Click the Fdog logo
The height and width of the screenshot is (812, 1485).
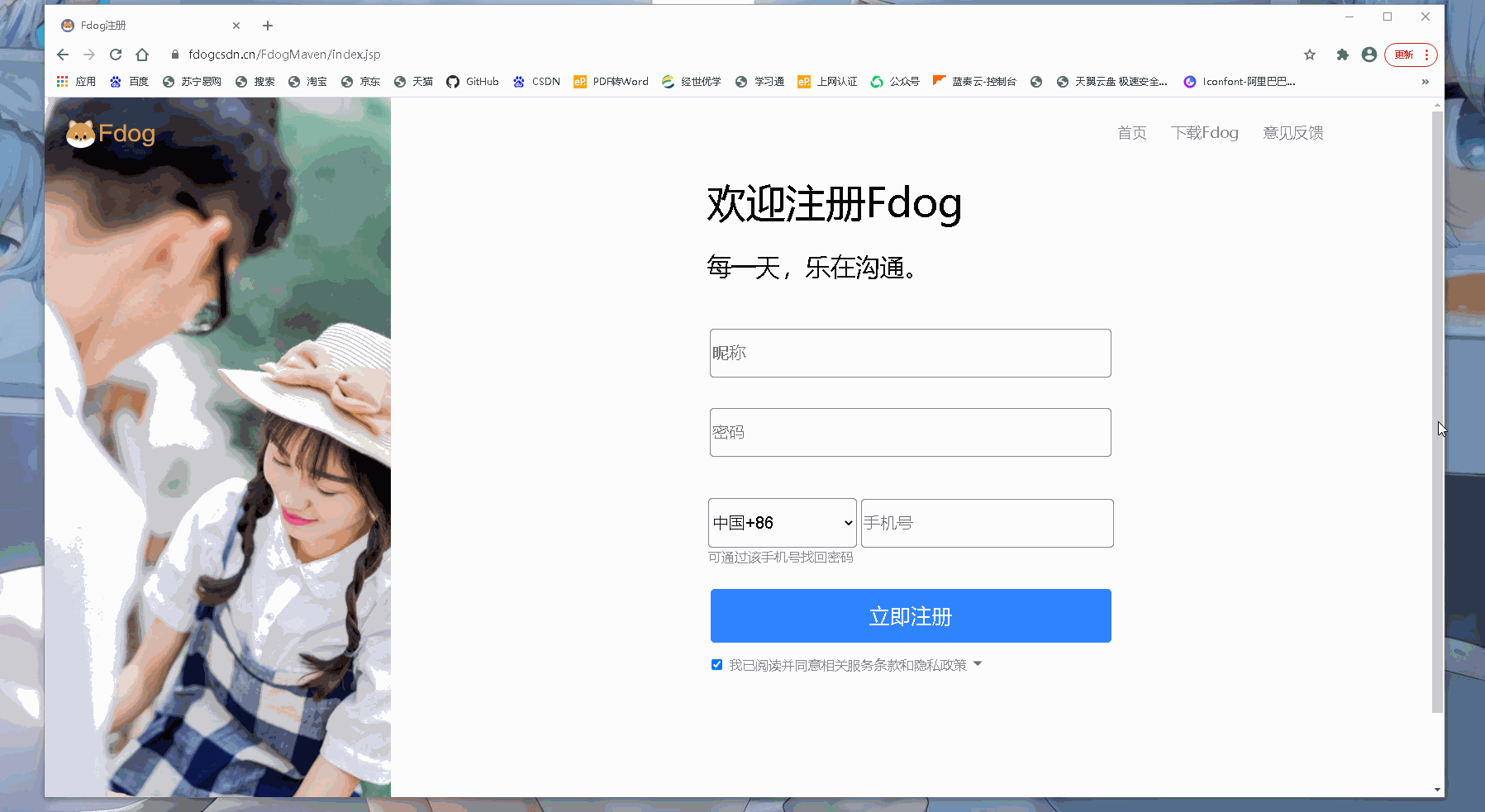110,133
